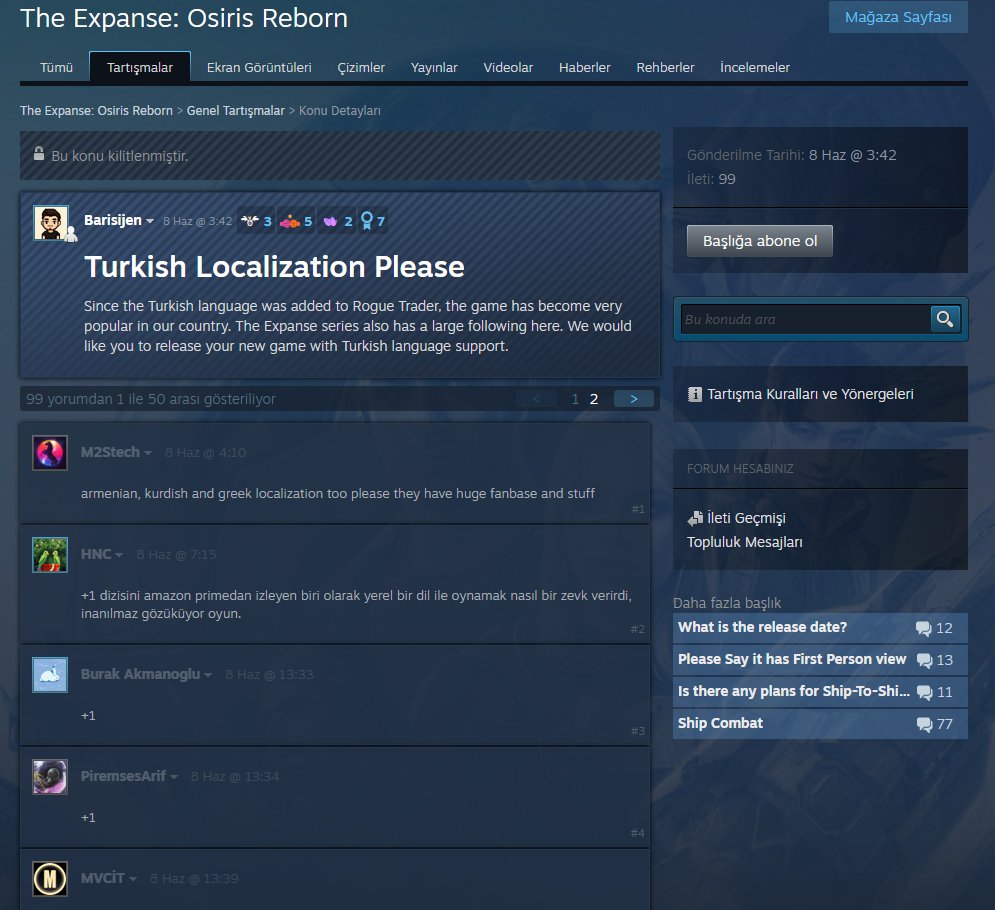Open MVCİT's avatar
Image resolution: width=995 pixels, height=910 pixels.
(50, 879)
